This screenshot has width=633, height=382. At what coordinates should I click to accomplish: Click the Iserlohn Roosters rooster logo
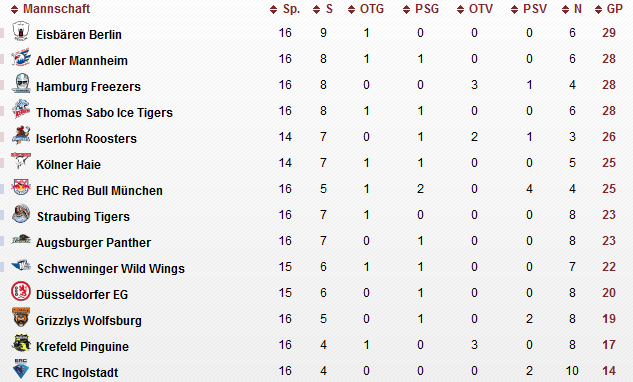point(21,135)
